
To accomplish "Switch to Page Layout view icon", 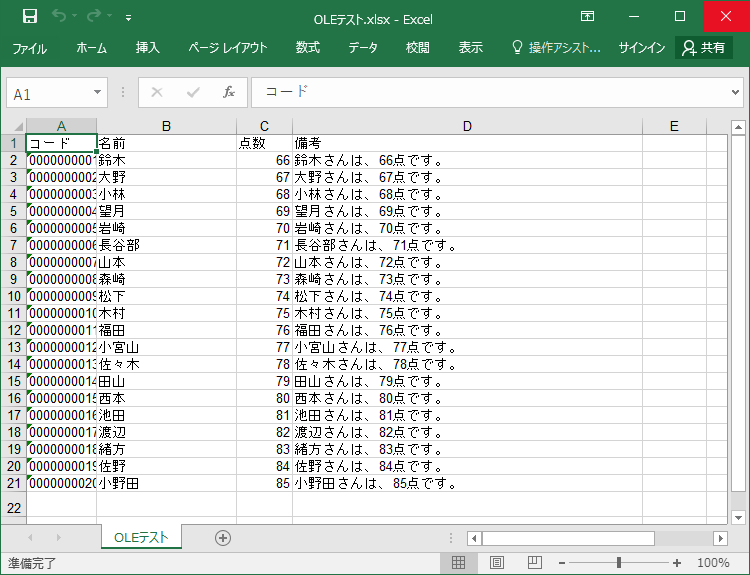I will (496, 563).
